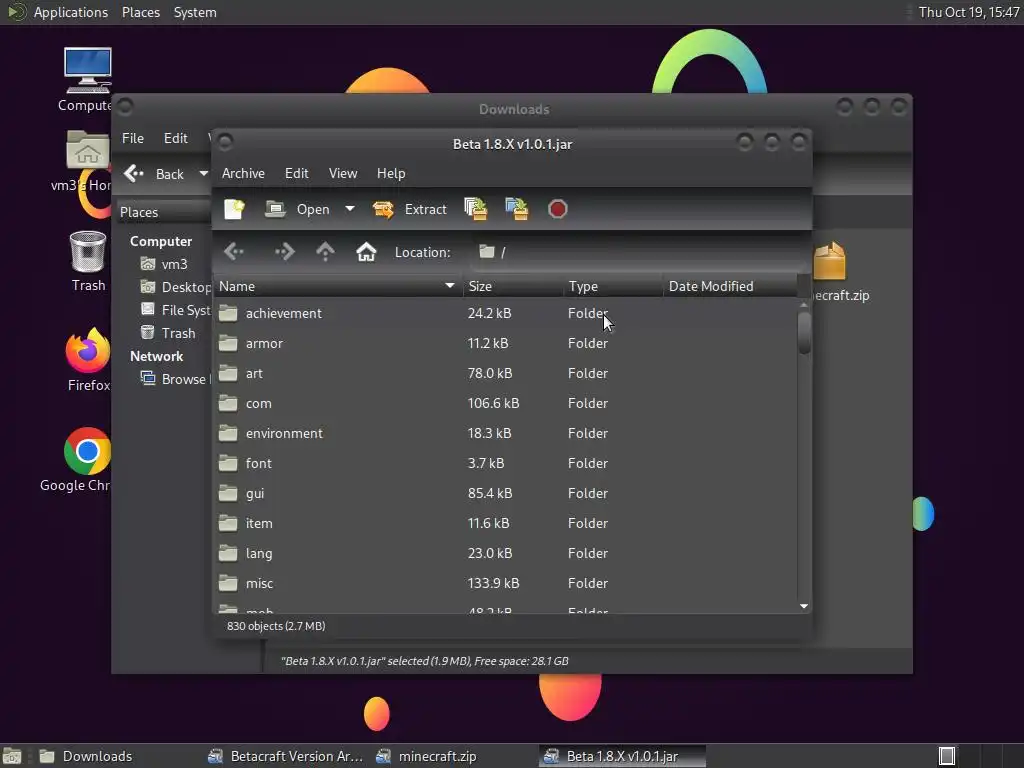Select minecraft.zip file in Downloads window
The height and width of the screenshot is (768, 1024).
(x=840, y=272)
